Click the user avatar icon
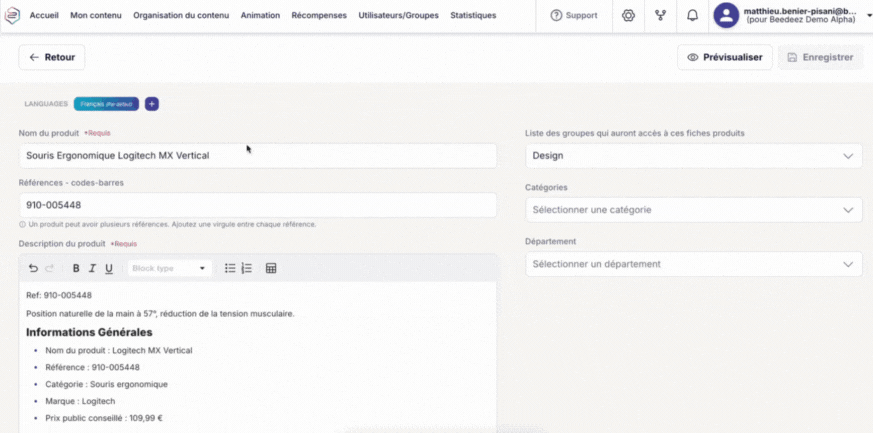 726,16
